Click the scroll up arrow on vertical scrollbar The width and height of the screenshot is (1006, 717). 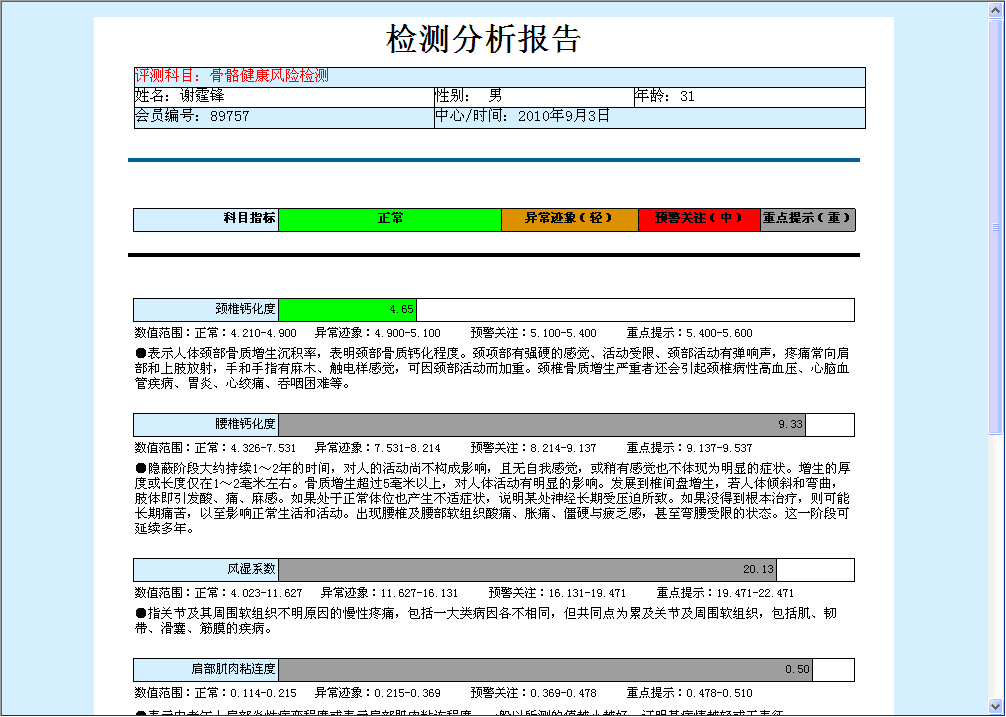pyautogui.click(x=996, y=9)
